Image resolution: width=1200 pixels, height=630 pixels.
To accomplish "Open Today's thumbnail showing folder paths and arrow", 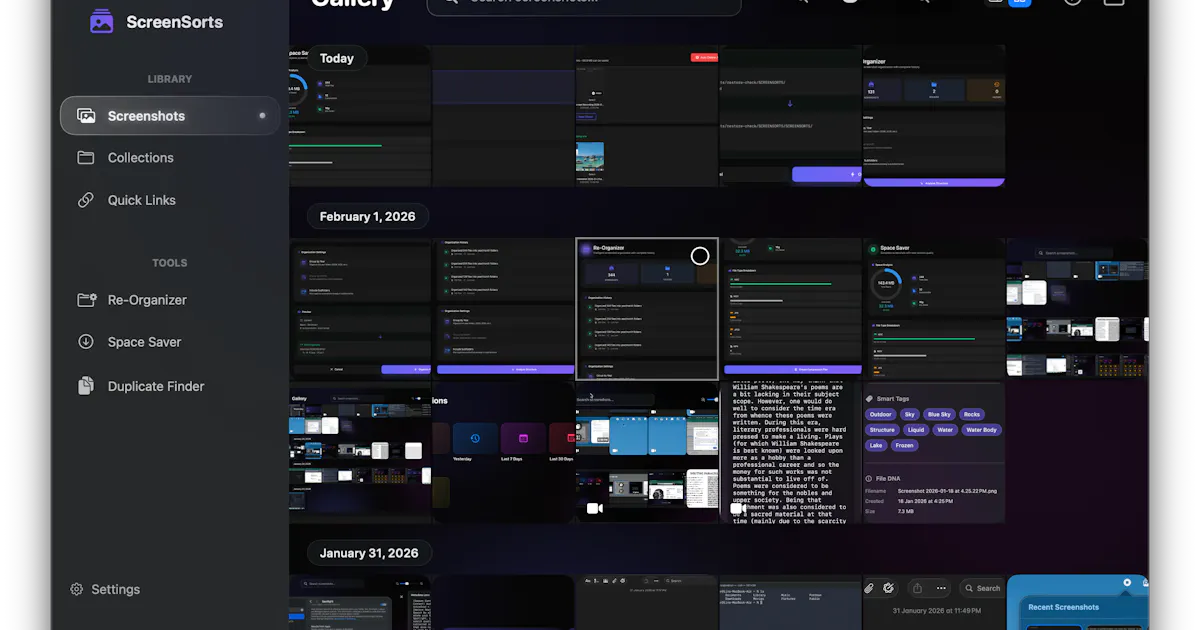I will [x=790, y=115].
